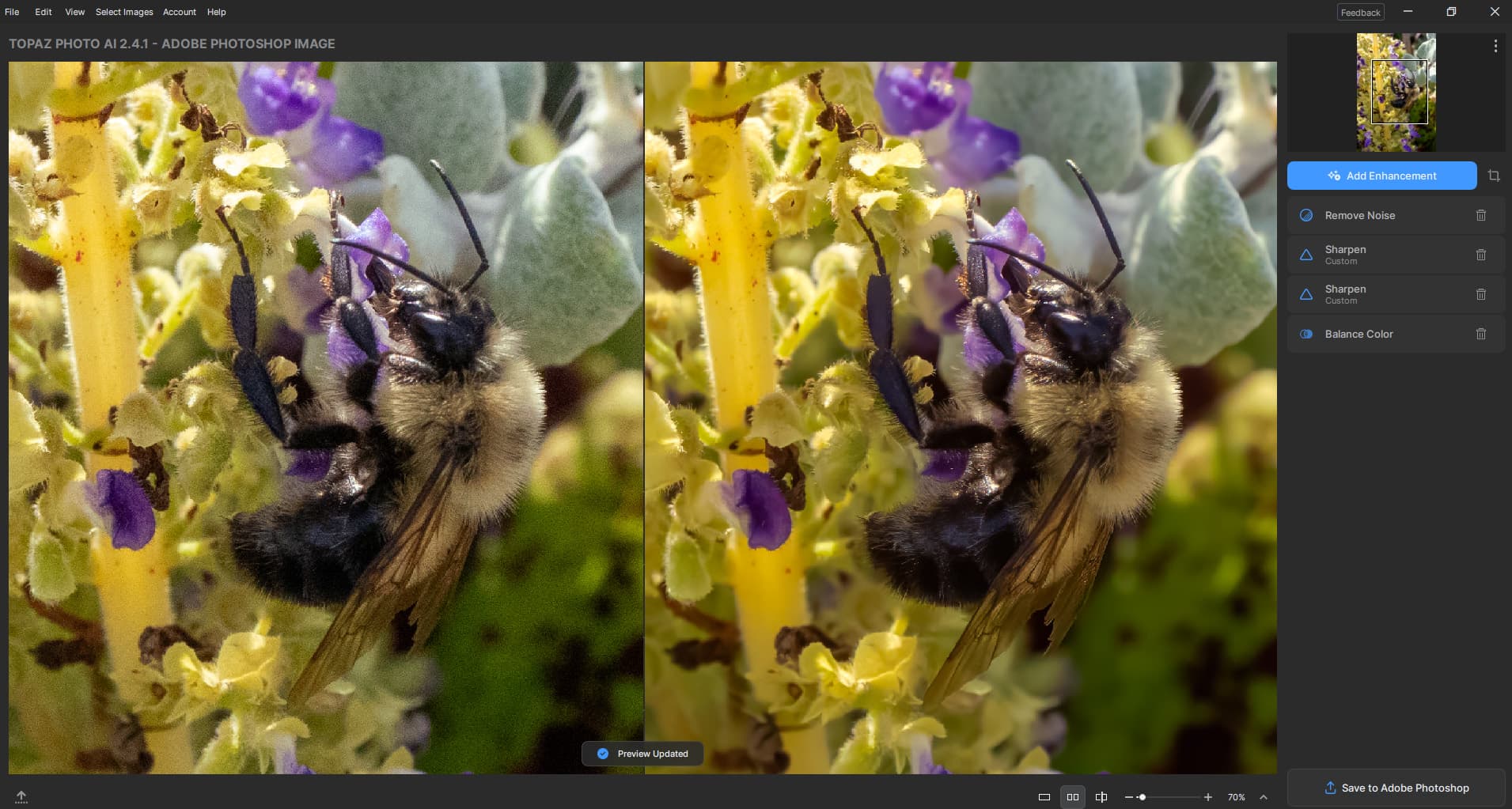Click the upload icon in bottom-left corner

tap(21, 796)
